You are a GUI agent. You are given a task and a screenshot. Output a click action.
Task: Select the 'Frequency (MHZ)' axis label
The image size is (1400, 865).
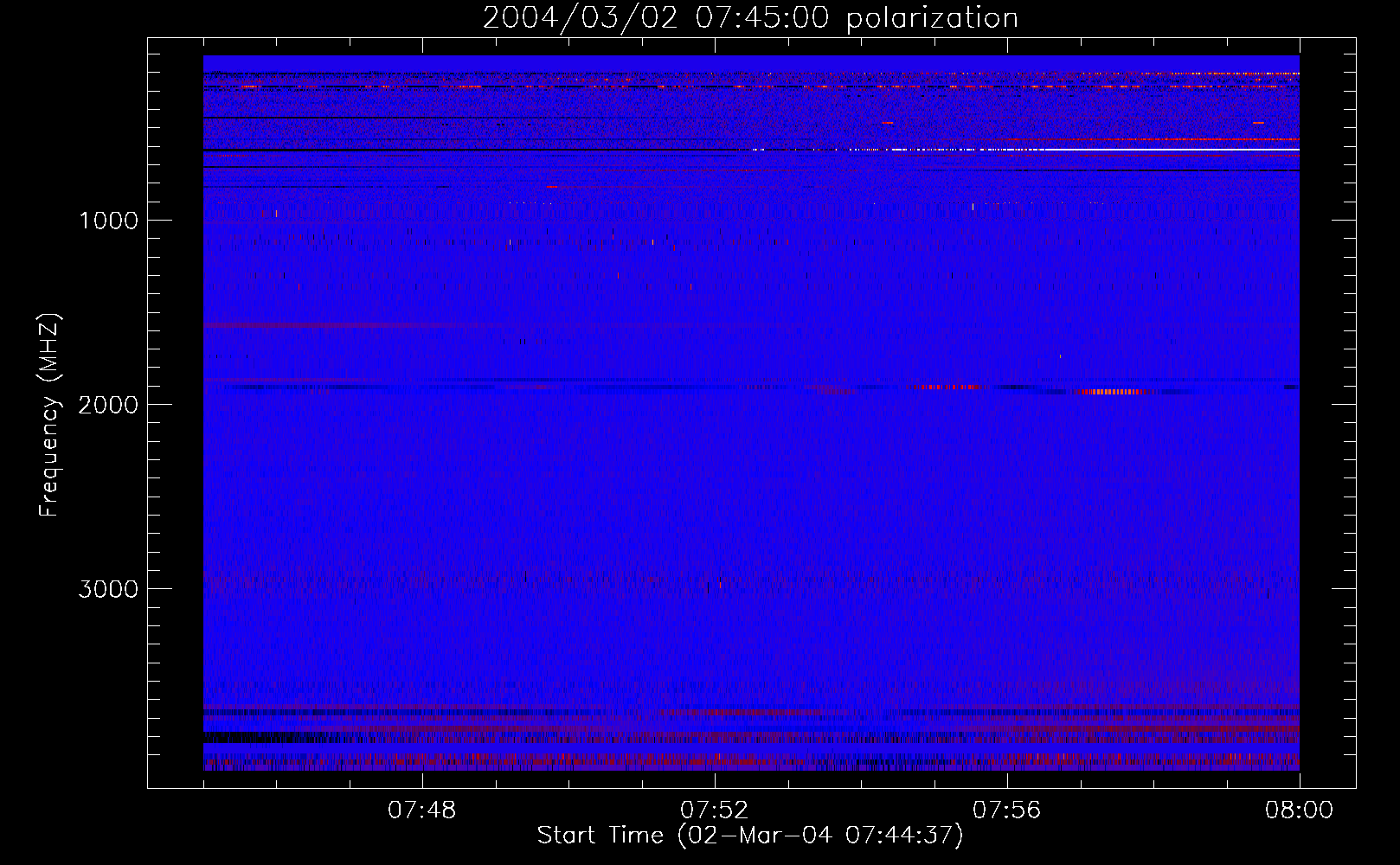50,415
